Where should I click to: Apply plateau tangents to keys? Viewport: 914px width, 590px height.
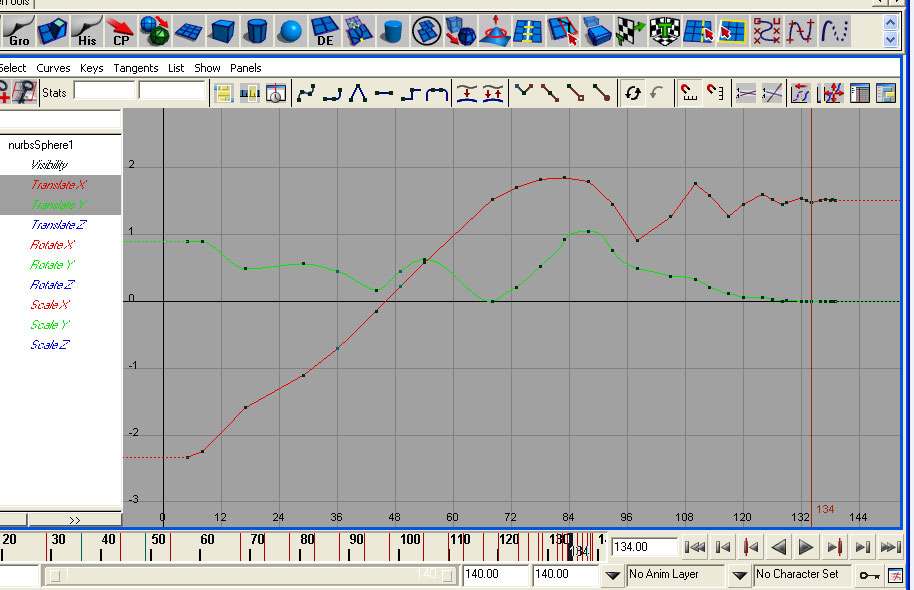437,93
